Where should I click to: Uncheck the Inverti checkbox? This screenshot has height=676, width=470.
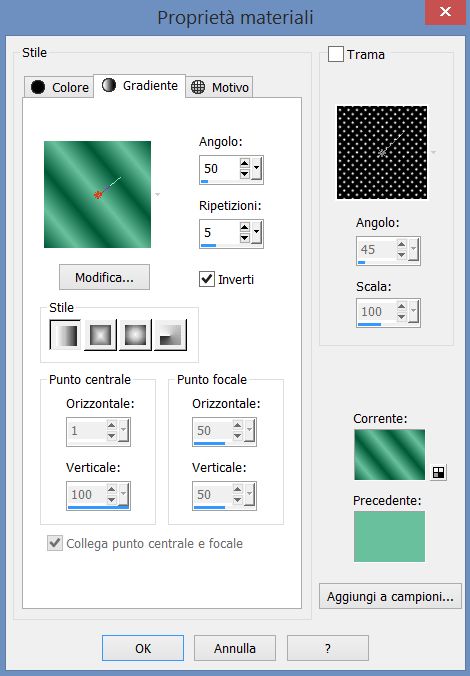[207, 279]
